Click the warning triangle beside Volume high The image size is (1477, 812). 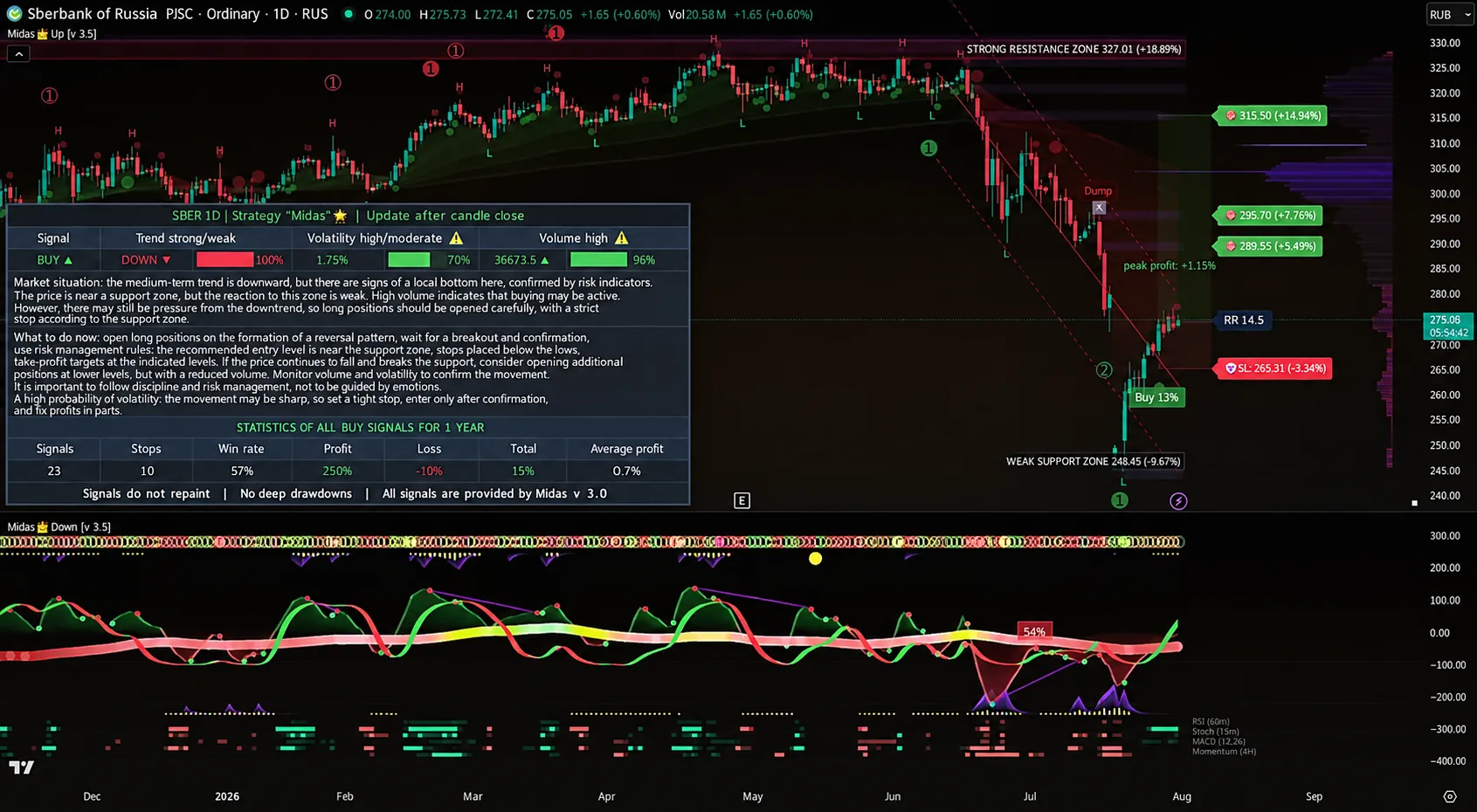[621, 237]
